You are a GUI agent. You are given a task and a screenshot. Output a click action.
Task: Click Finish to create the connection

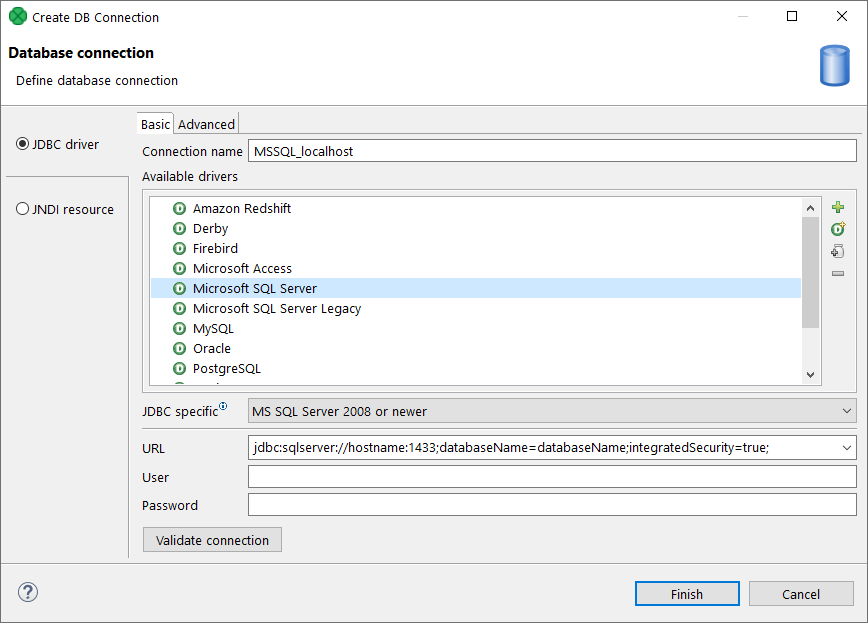pyautogui.click(x=687, y=593)
